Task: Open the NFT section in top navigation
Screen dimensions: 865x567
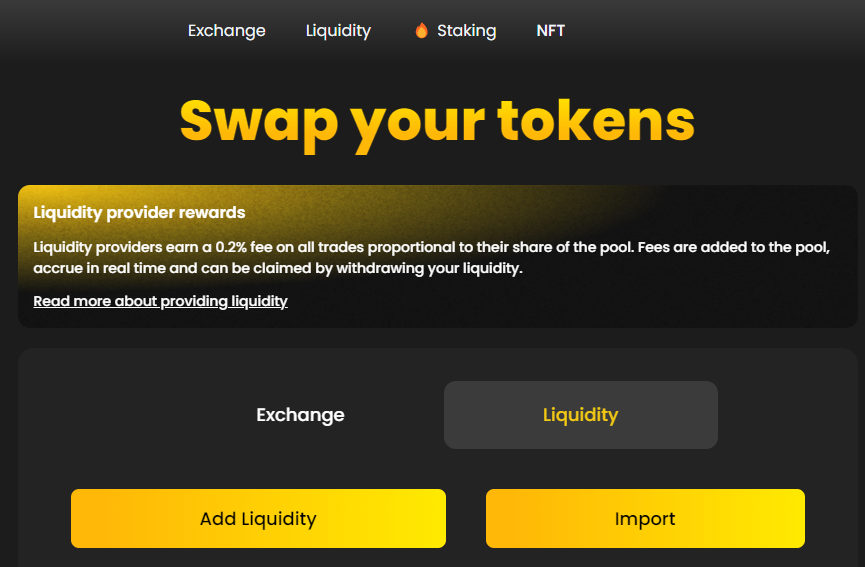Action: coord(551,31)
